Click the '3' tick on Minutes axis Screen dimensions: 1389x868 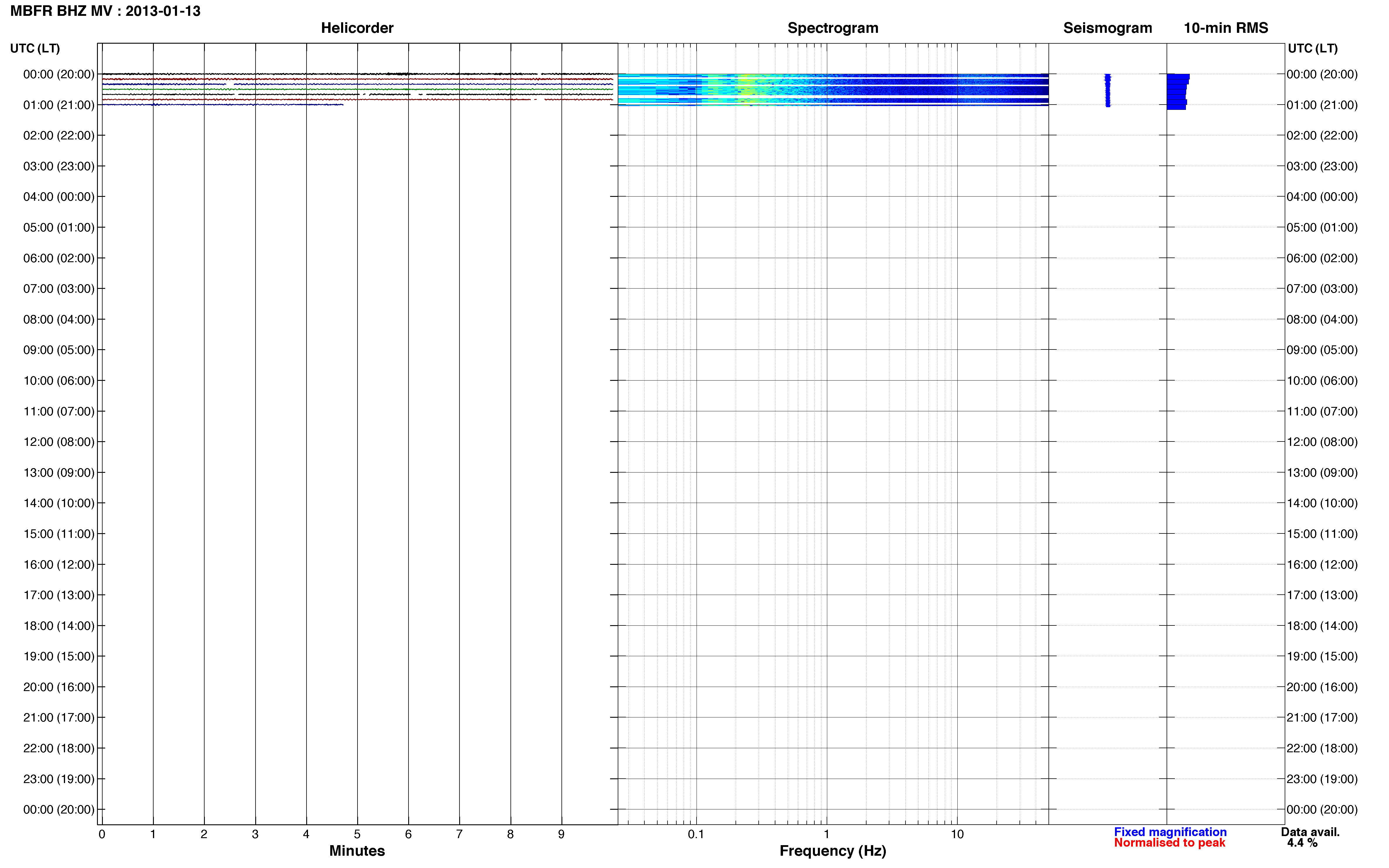[x=255, y=834]
